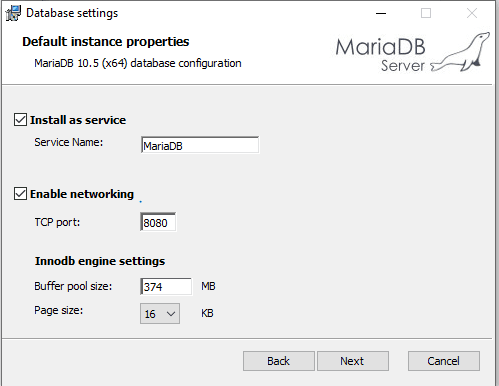The height and width of the screenshot is (386, 499).
Task: Click 'MariaDB 10.5 (x64) database configuration' text
Action: [x=138, y=63]
